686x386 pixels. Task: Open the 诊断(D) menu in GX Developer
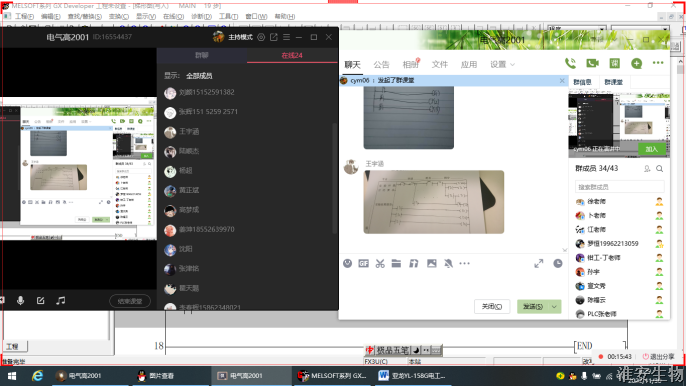point(201,17)
